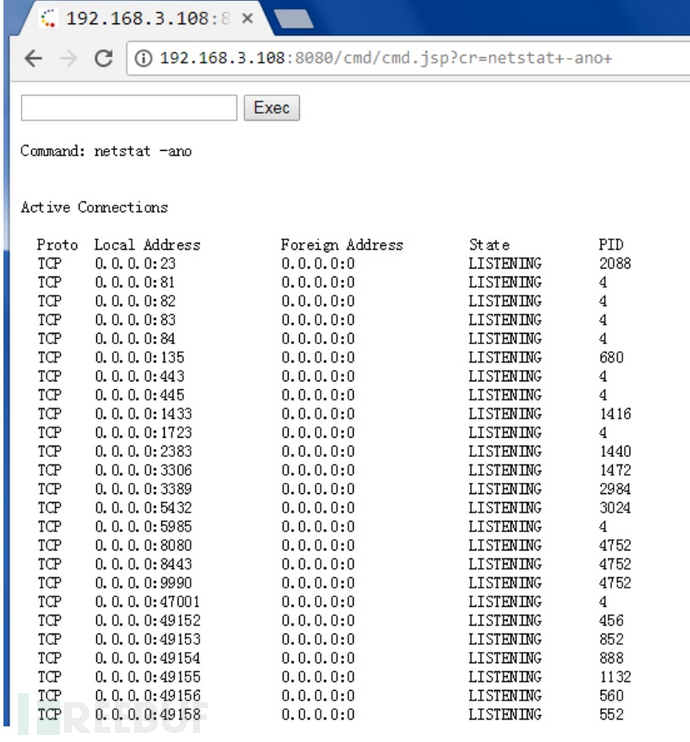The image size is (690, 742).
Task: Click PID value 1472
Action: pos(615,470)
